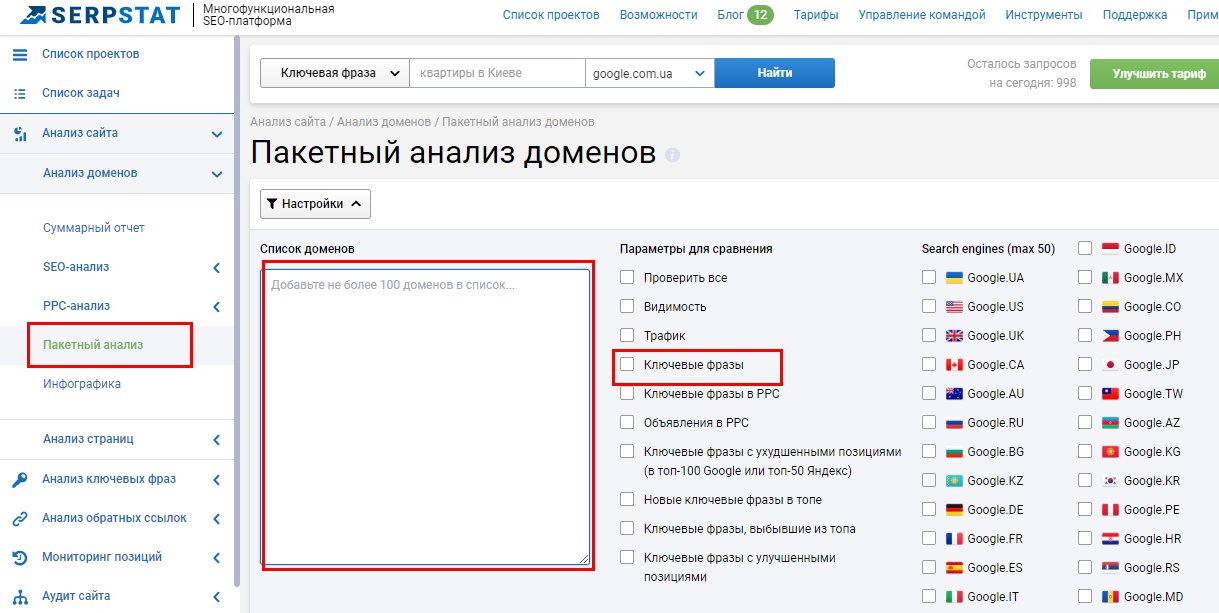This screenshot has width=1219, height=613.
Task: Click the clock icon beside Мониторинг позиций
Action: click(19, 557)
